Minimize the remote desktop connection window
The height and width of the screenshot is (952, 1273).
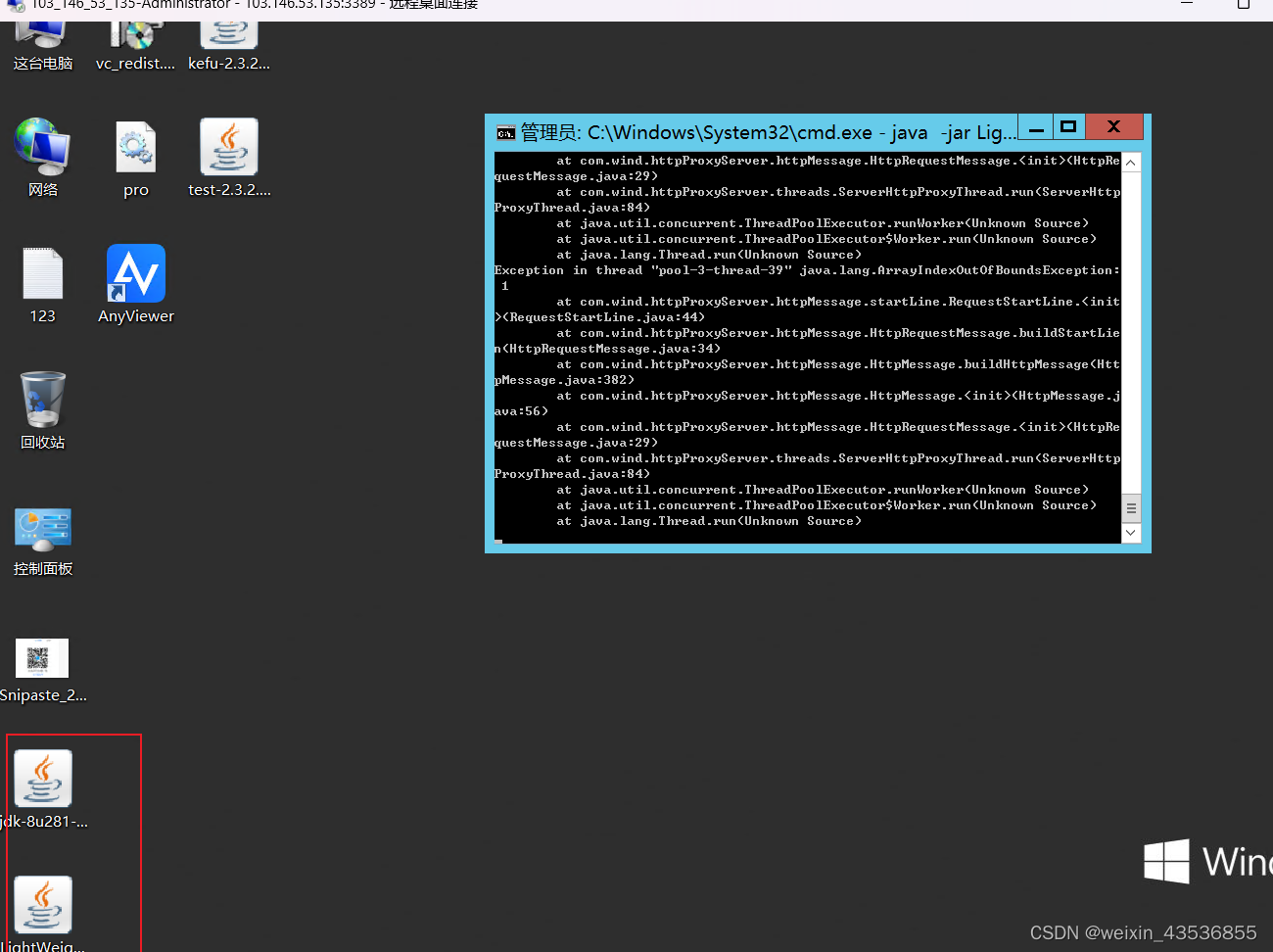1187,4
